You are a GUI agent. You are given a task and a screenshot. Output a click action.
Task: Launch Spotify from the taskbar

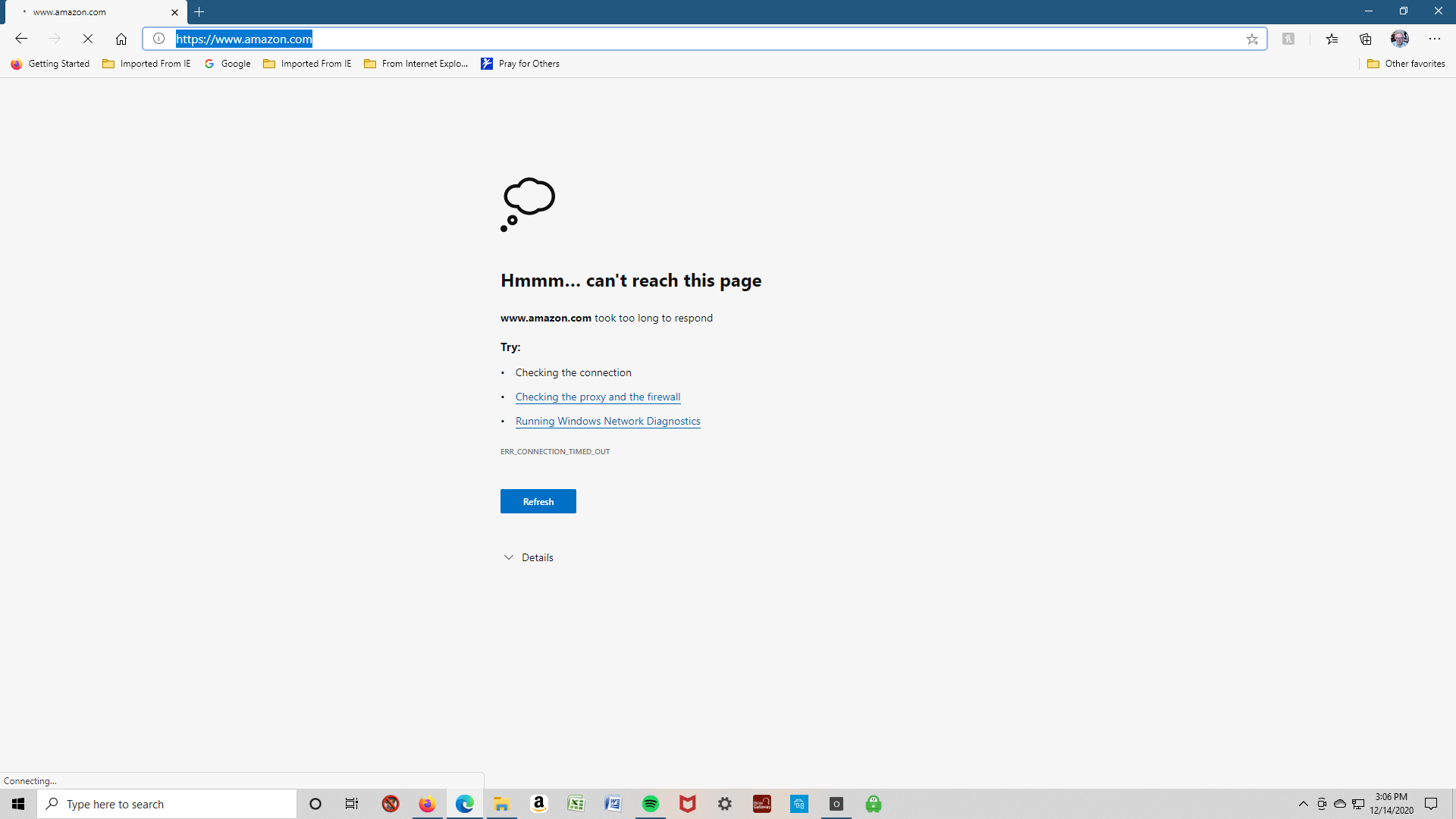651,804
